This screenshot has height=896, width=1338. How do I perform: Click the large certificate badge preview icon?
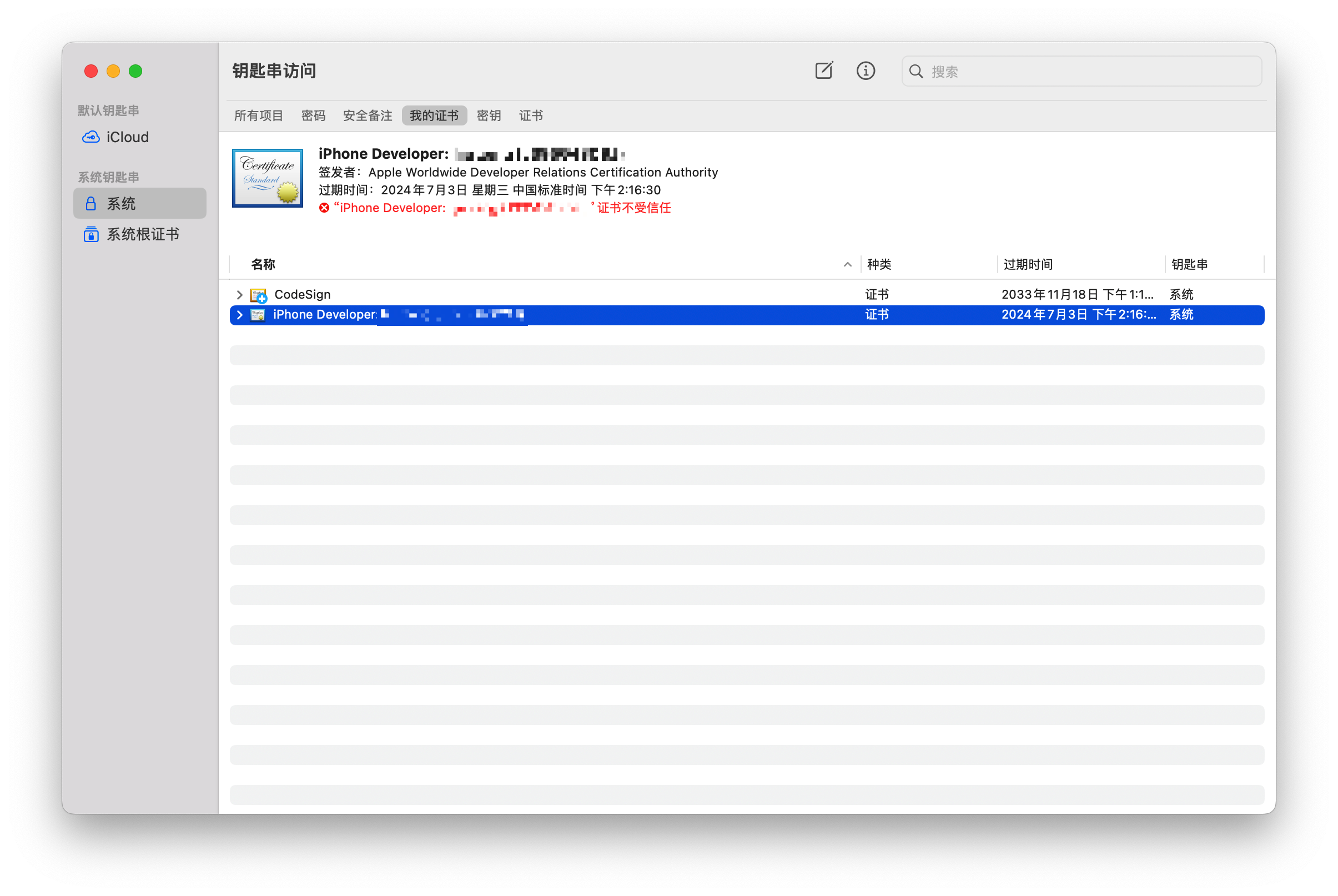(x=267, y=178)
